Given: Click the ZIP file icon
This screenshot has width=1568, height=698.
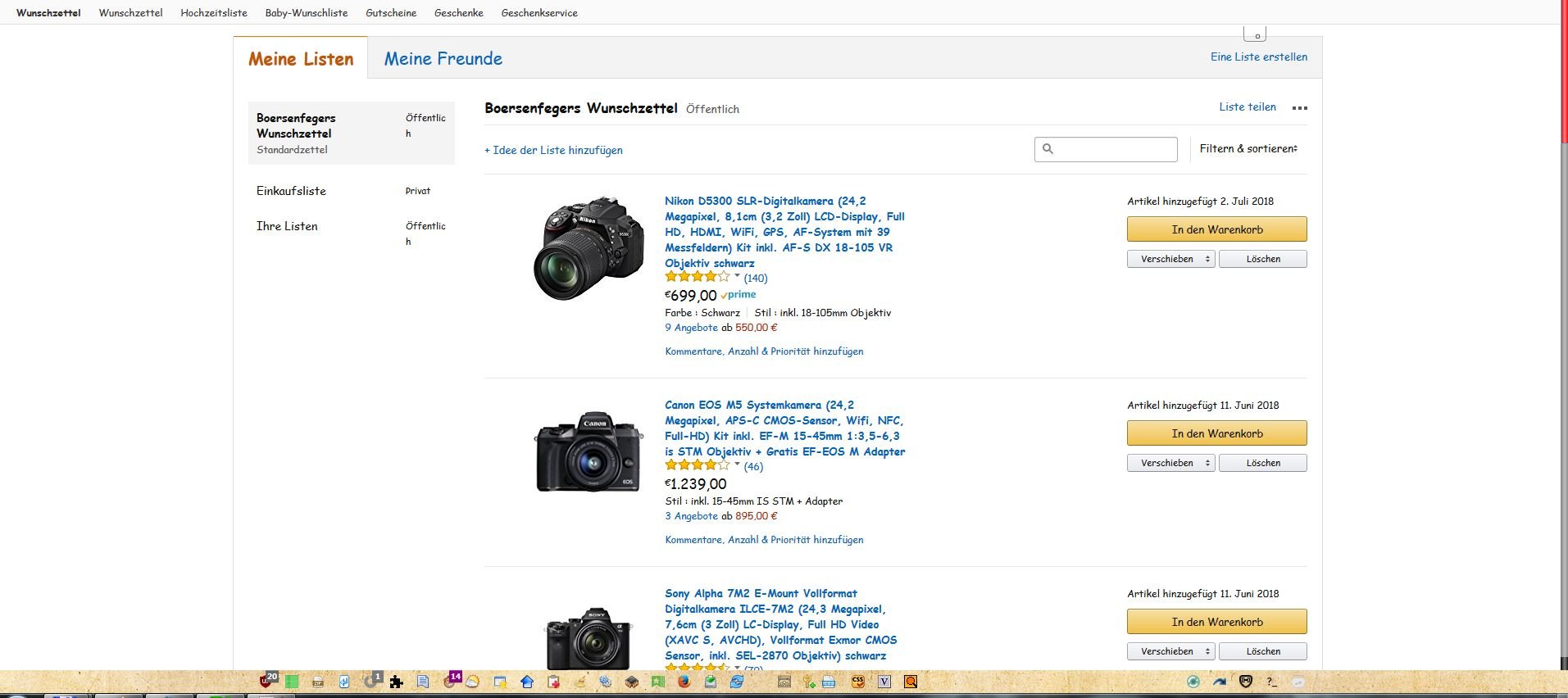Looking at the screenshot, I should pos(318,682).
